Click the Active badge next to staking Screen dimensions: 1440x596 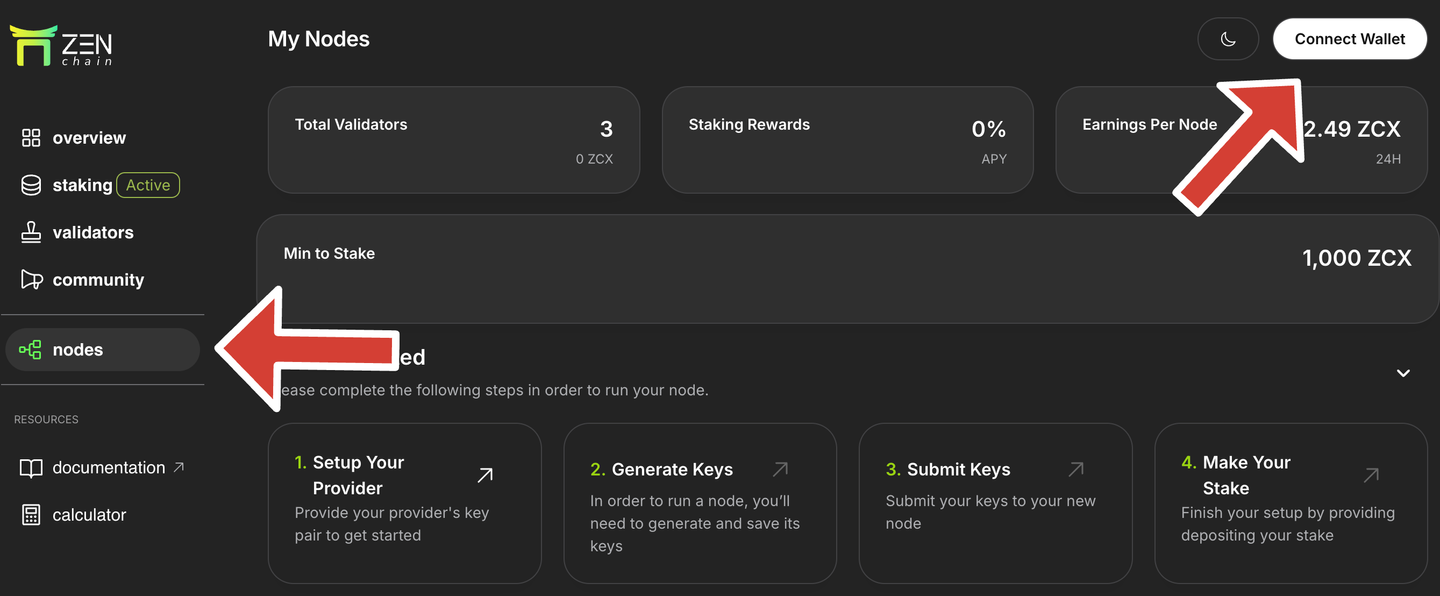(148, 184)
